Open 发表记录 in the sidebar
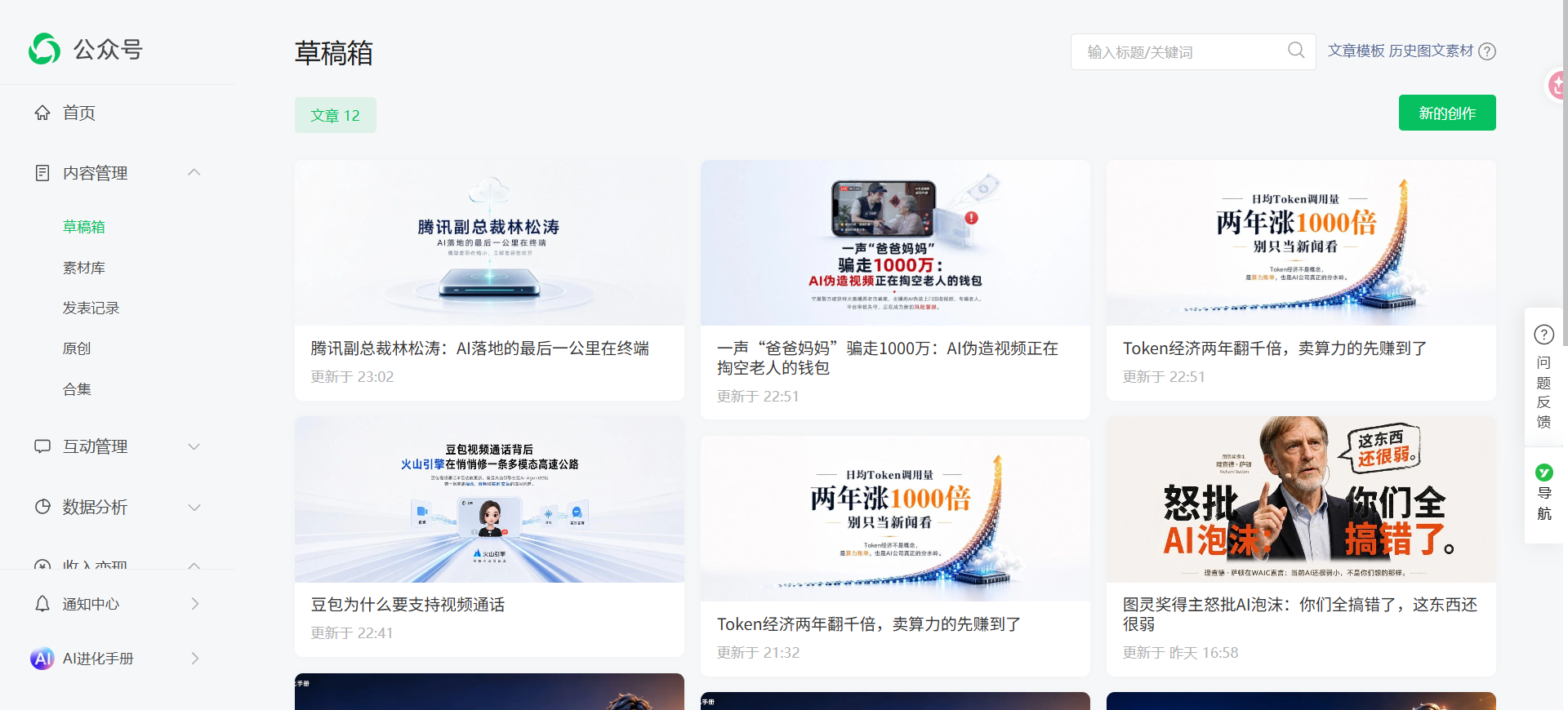 coord(91,308)
